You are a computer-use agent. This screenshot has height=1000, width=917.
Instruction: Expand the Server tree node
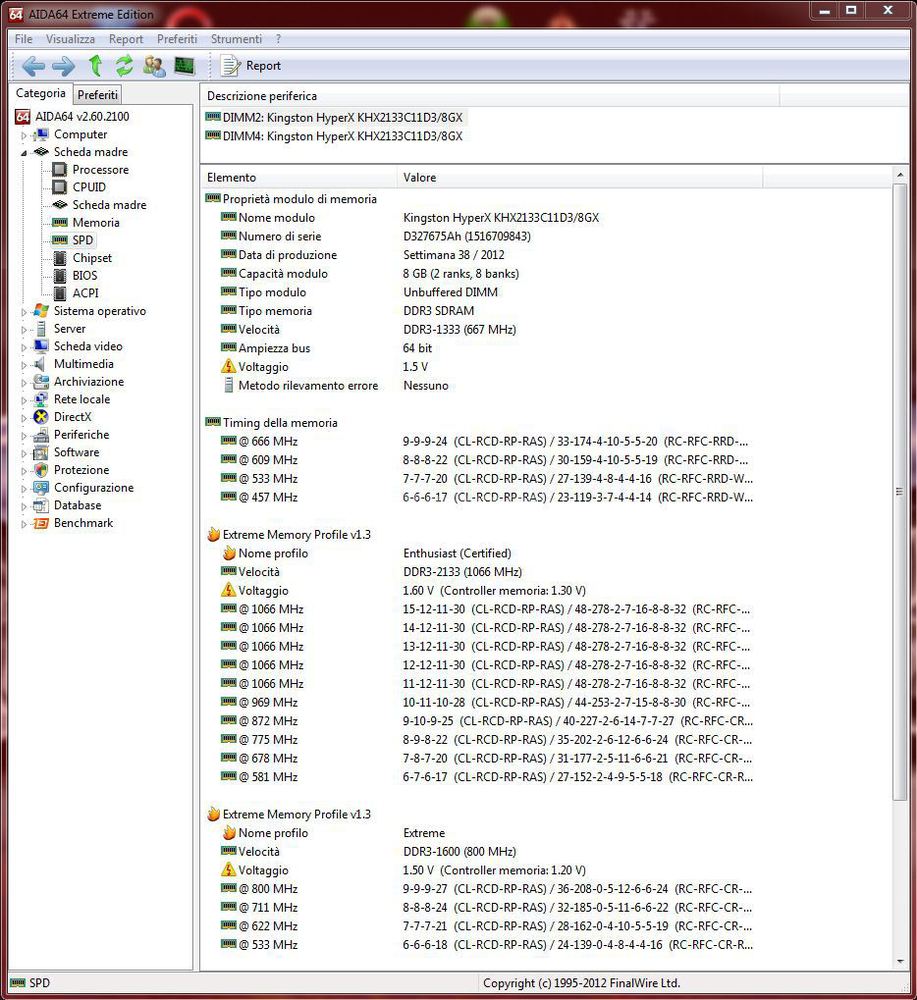(x=24, y=330)
